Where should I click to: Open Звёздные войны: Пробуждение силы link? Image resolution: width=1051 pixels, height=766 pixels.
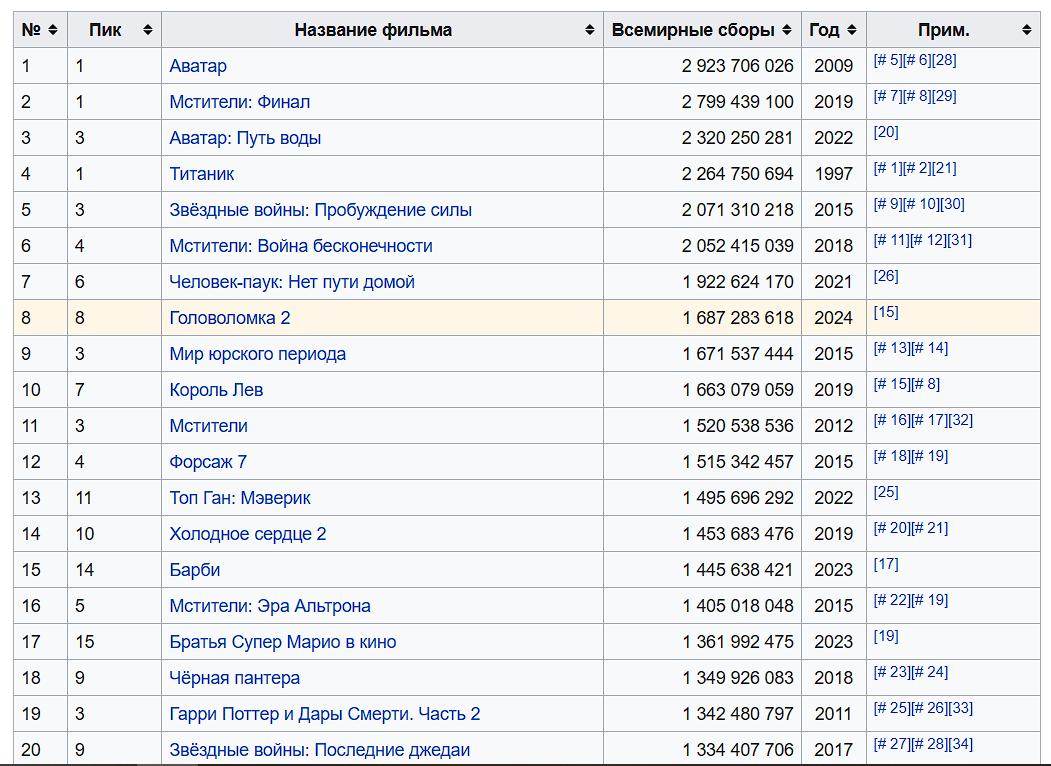pyautogui.click(x=320, y=210)
